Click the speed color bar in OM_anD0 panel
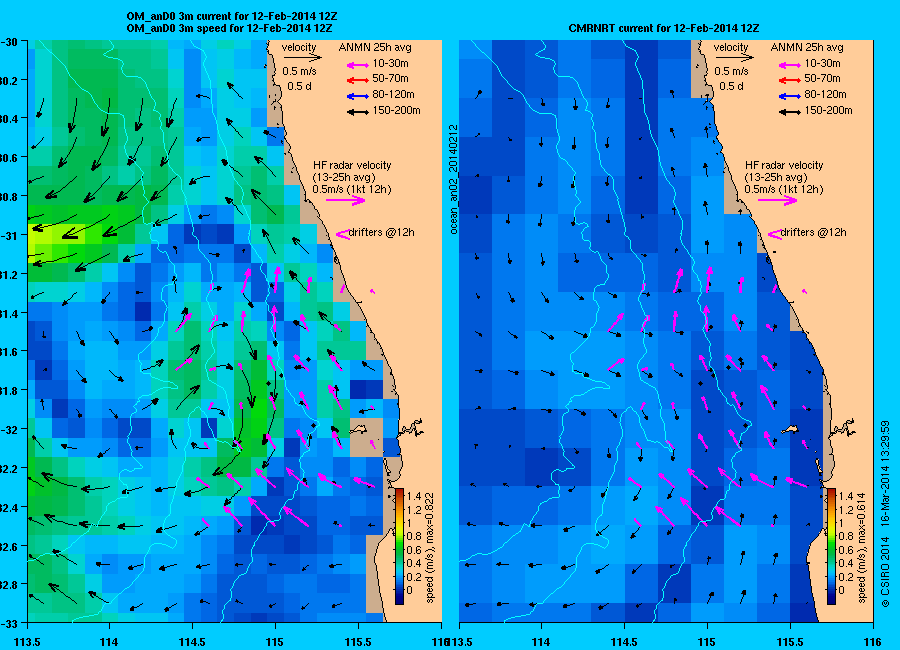This screenshot has height=650, width=900. (x=399, y=546)
